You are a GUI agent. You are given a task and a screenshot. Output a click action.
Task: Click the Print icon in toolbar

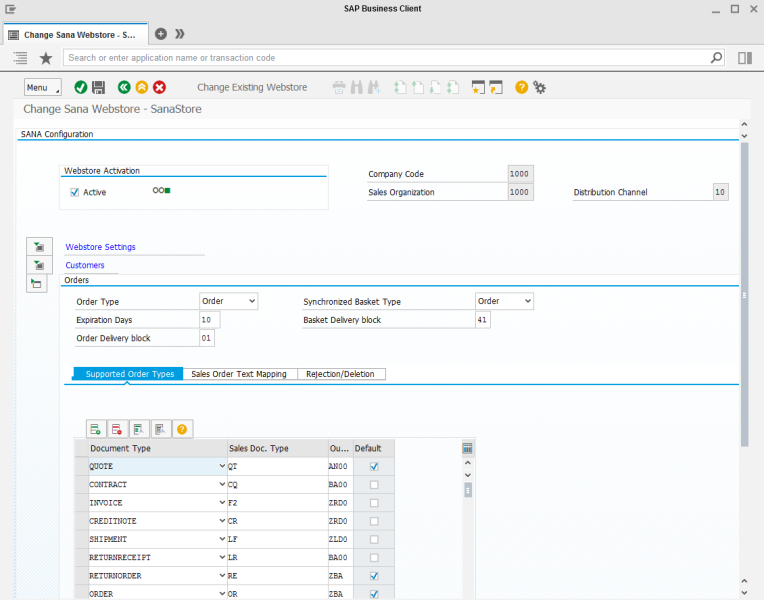click(x=339, y=87)
